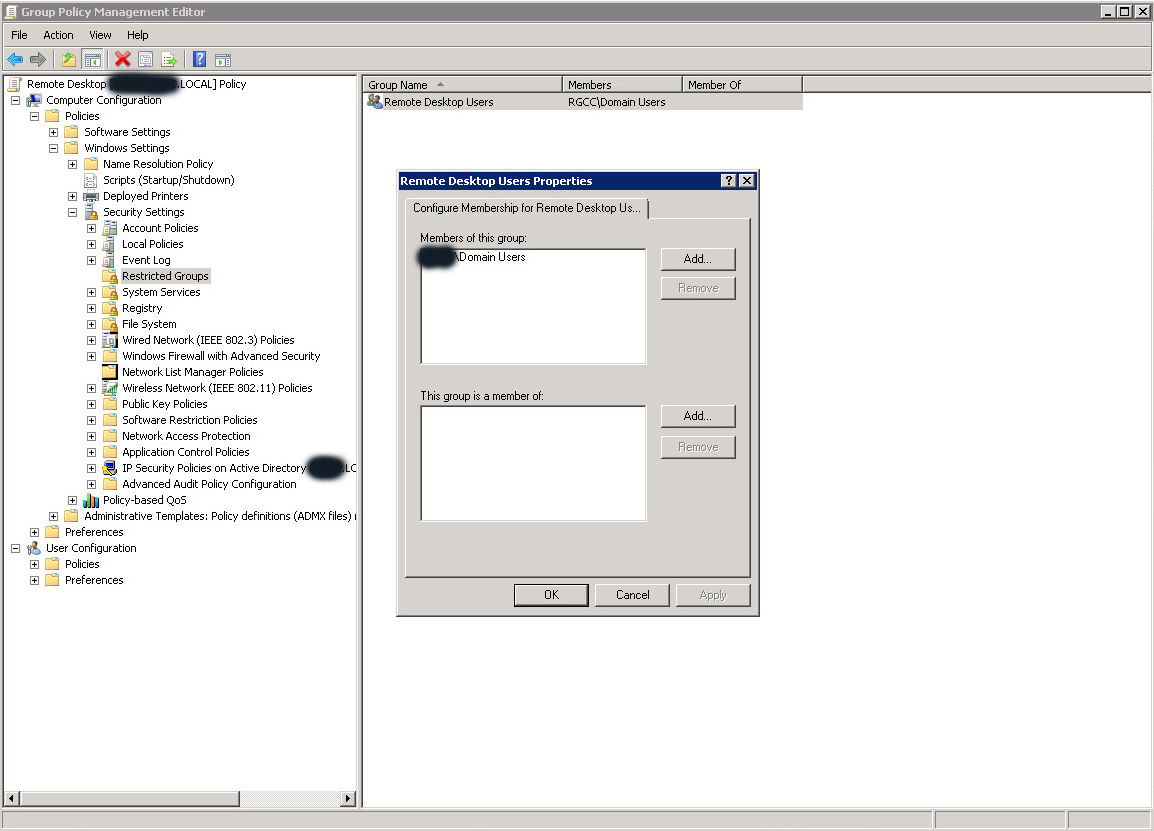Select the Up one level folder icon

point(67,59)
